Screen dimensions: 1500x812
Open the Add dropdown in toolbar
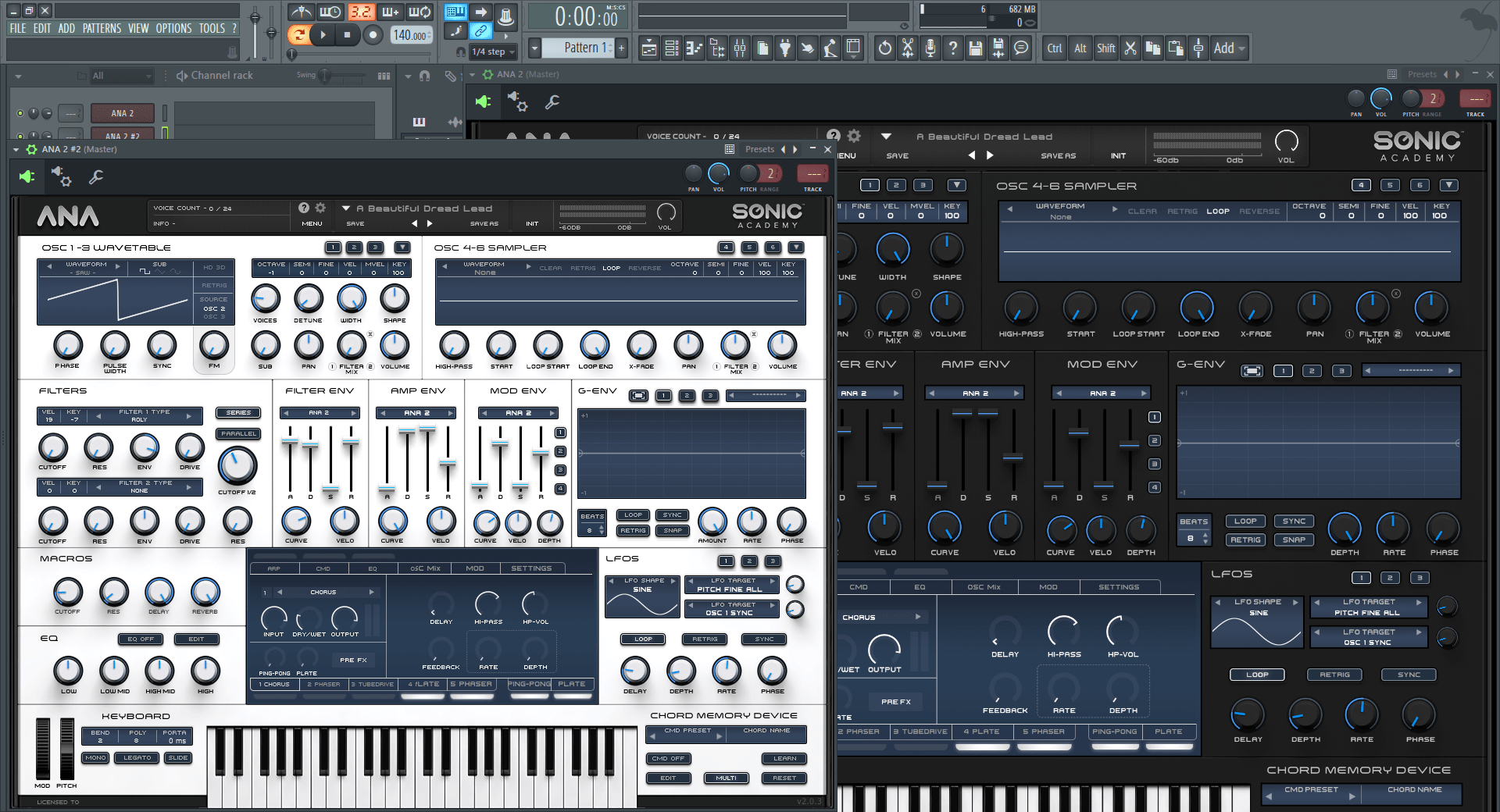click(x=1230, y=48)
